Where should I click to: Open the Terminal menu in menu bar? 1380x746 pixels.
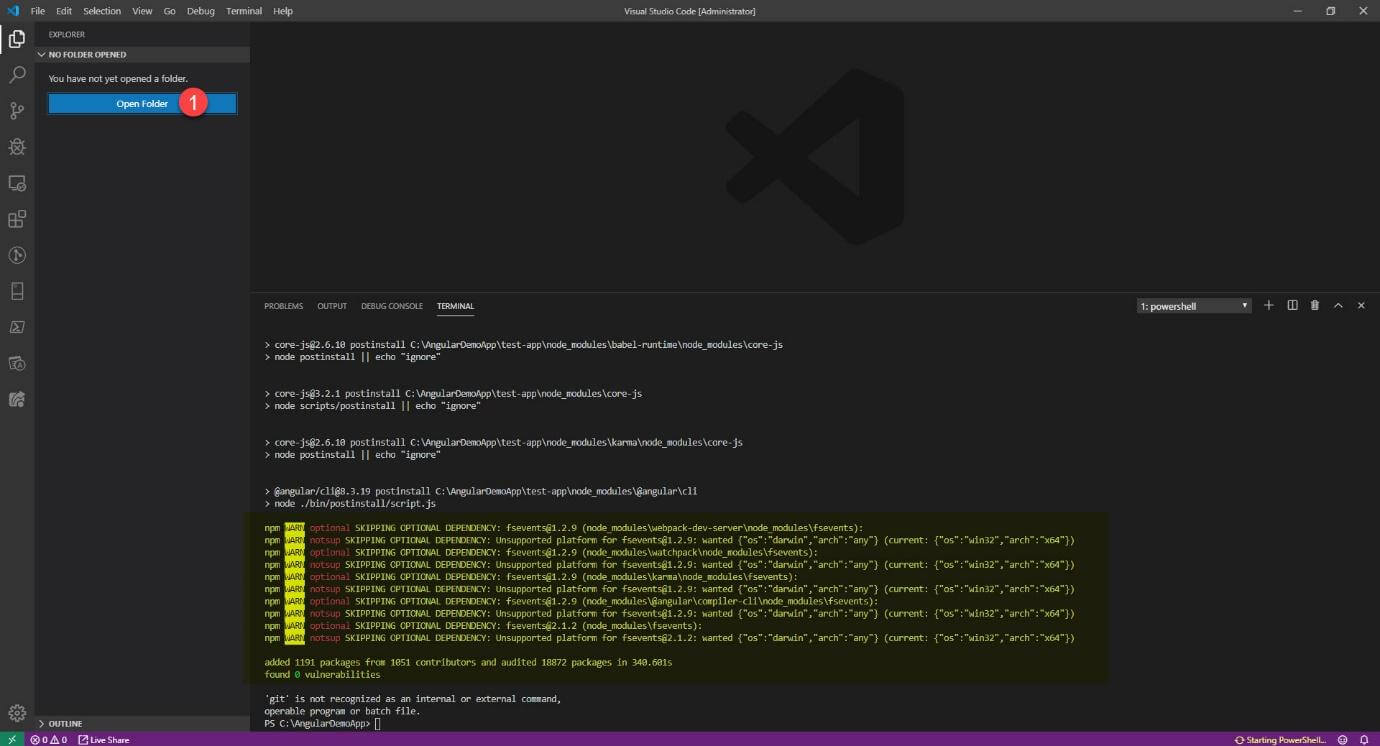point(244,11)
